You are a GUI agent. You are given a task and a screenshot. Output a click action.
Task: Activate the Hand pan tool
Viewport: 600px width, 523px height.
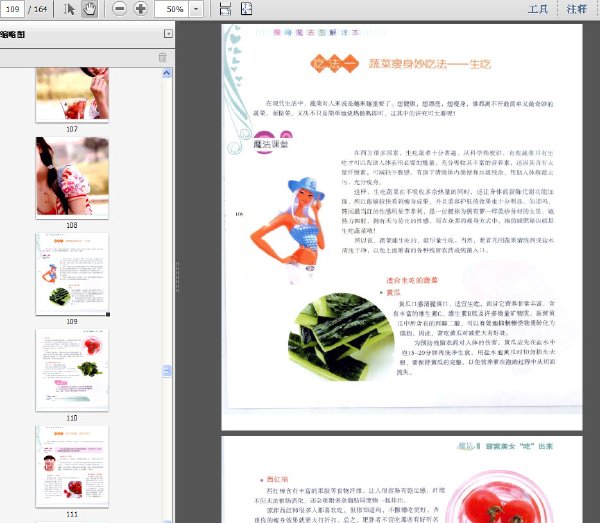(x=90, y=9)
